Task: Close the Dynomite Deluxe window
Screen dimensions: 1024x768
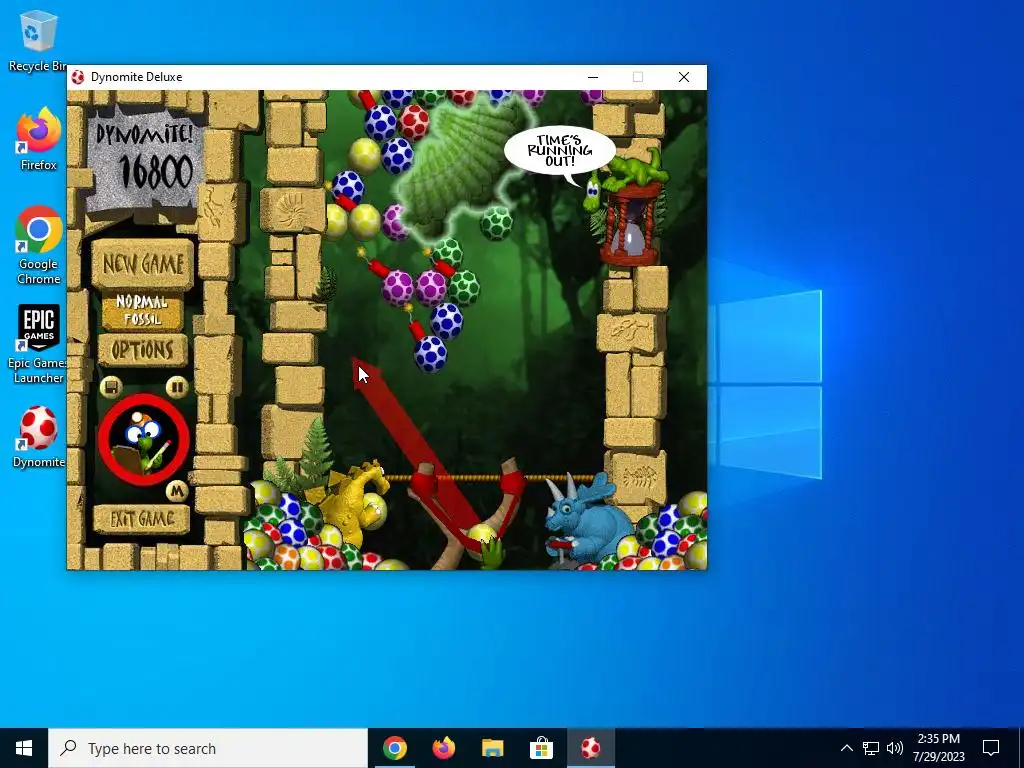Action: (684, 77)
